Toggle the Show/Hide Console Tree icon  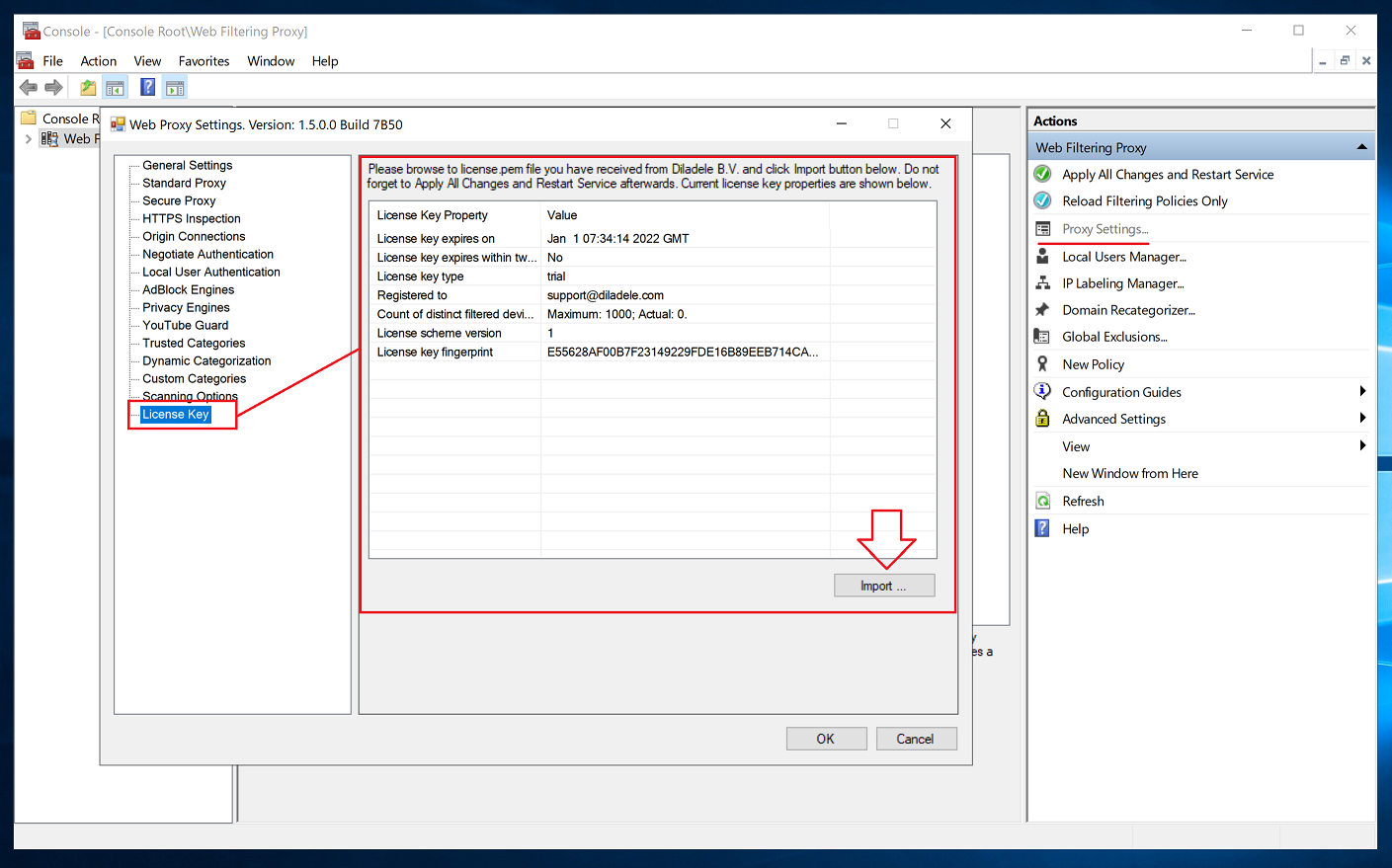click(x=116, y=88)
